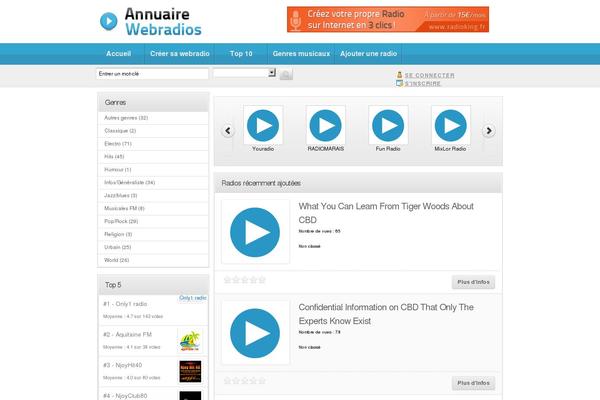
Task: Open the NjoyHit40 logo thumbnail
Action: (x=190, y=371)
